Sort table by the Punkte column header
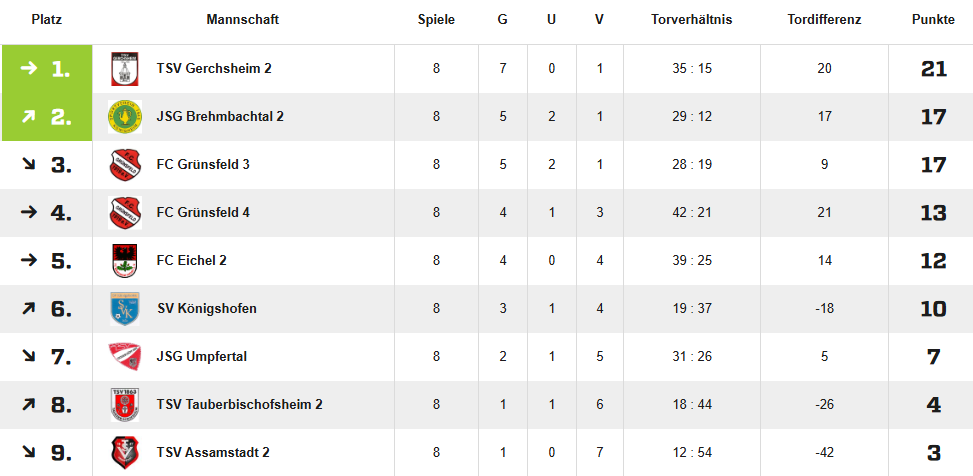The image size is (973, 476). click(933, 20)
